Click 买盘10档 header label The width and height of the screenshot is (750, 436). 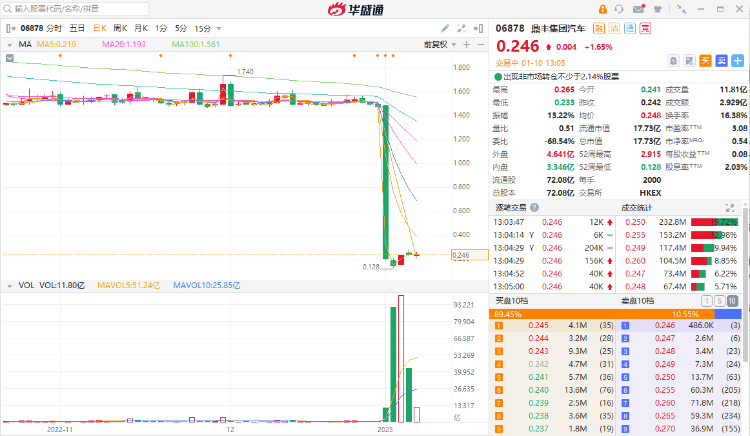click(511, 301)
